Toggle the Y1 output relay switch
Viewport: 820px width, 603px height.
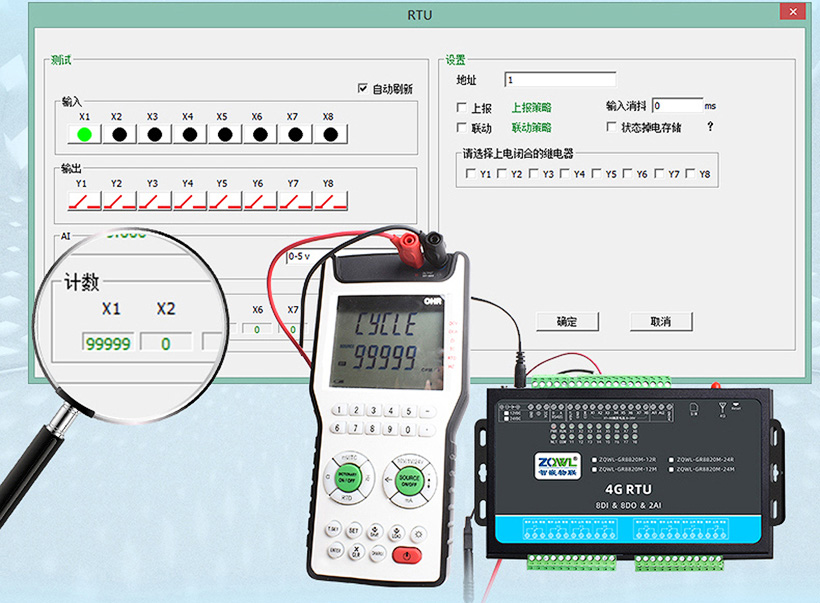[x=83, y=200]
